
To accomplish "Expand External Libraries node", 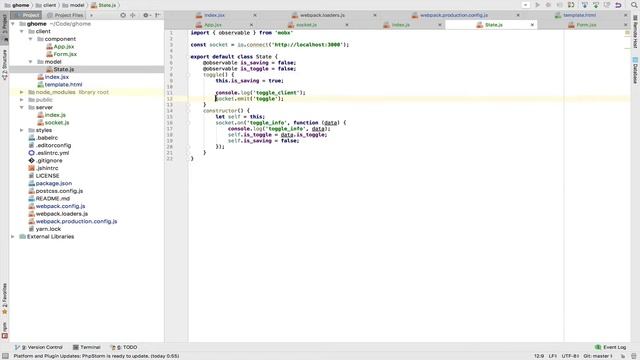I will (13, 237).
